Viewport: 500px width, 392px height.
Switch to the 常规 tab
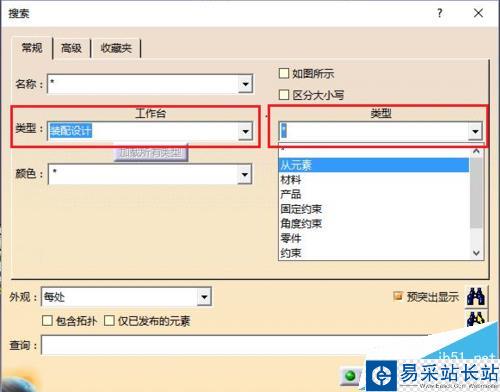32,48
